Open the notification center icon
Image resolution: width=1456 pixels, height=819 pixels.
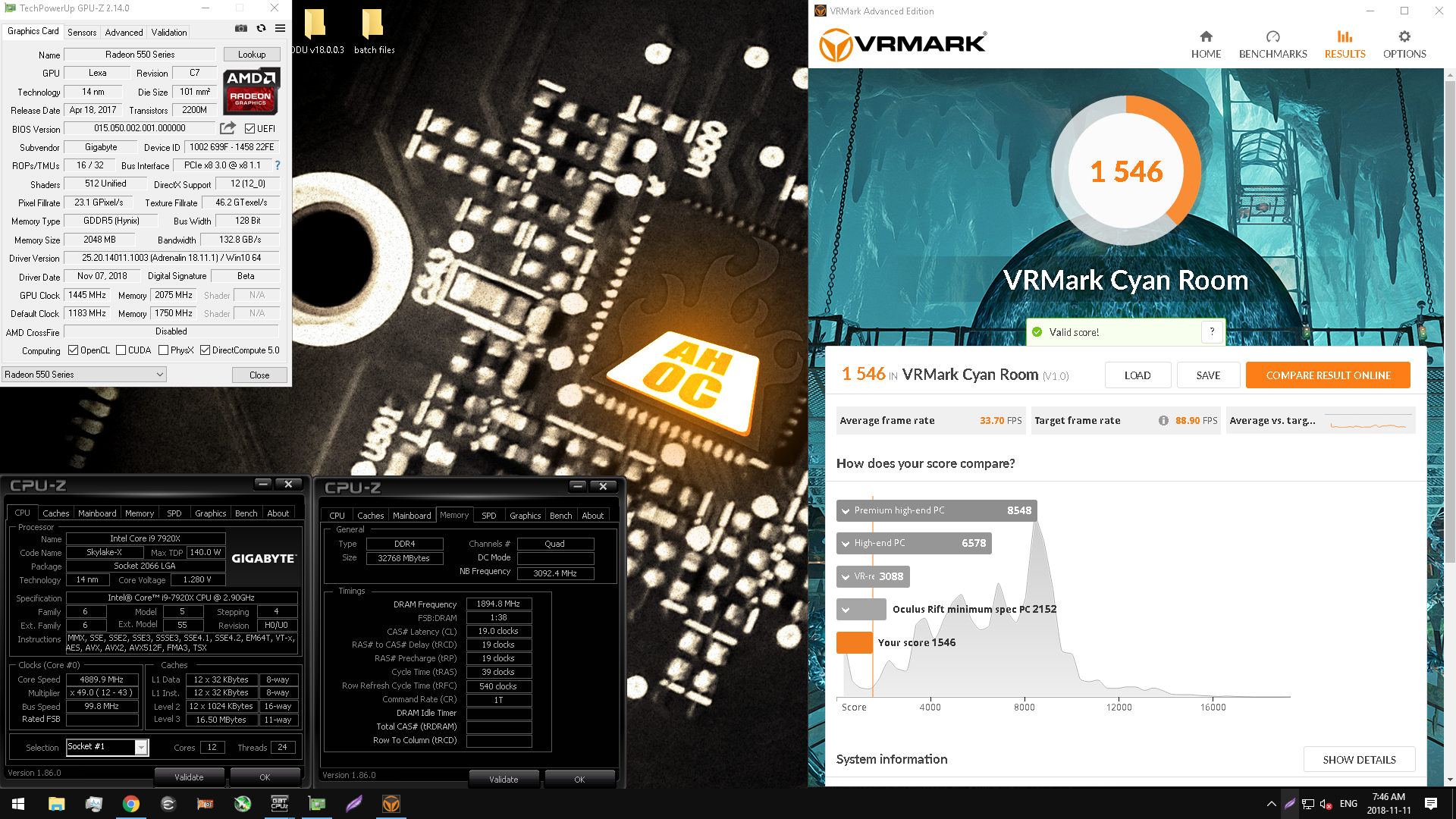(1431, 804)
